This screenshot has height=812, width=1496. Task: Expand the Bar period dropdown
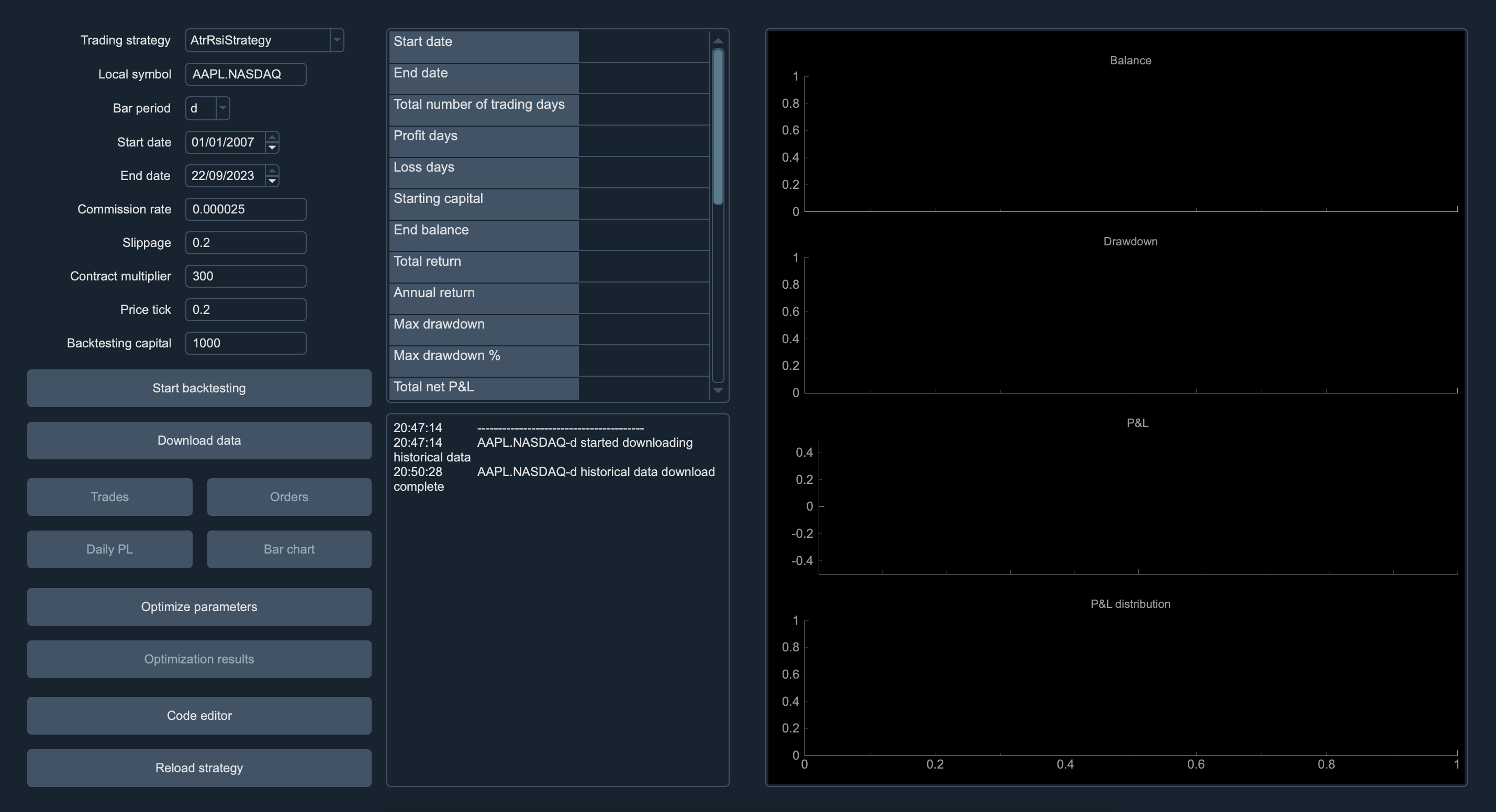(x=222, y=108)
